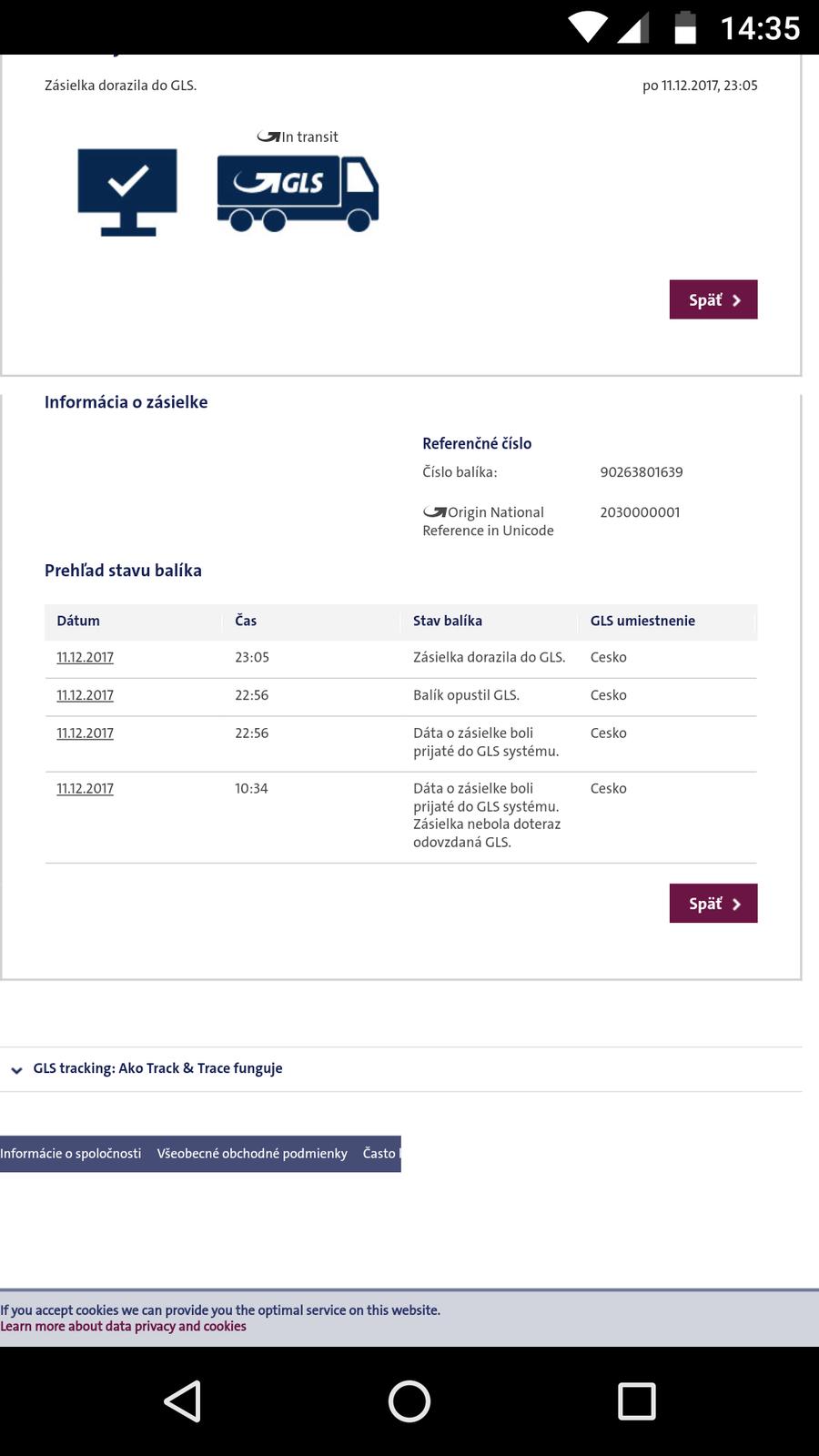Open Informácie o spoločnosti footer item

(71, 1153)
